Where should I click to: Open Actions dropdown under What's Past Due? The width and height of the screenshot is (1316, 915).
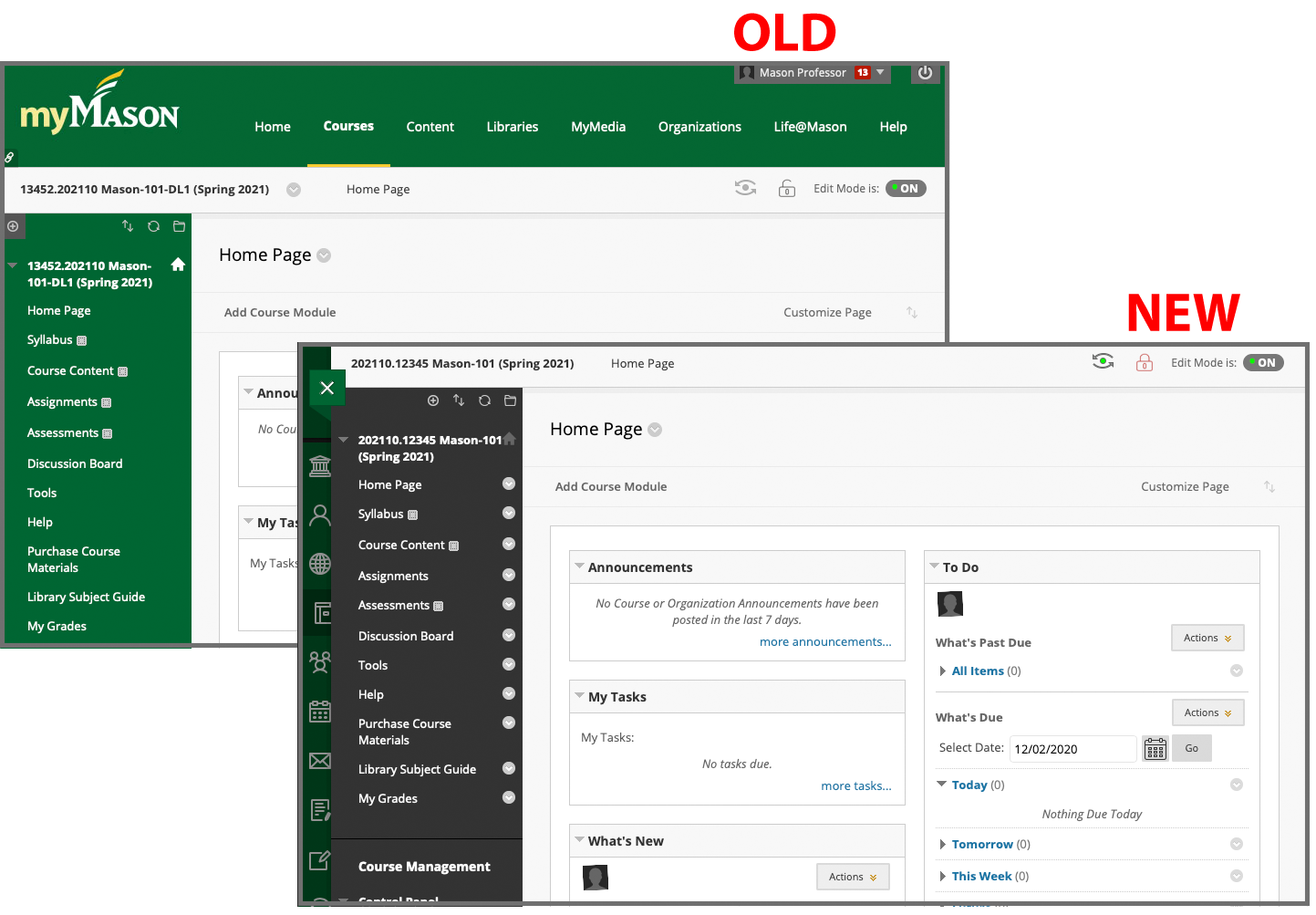click(x=1207, y=638)
